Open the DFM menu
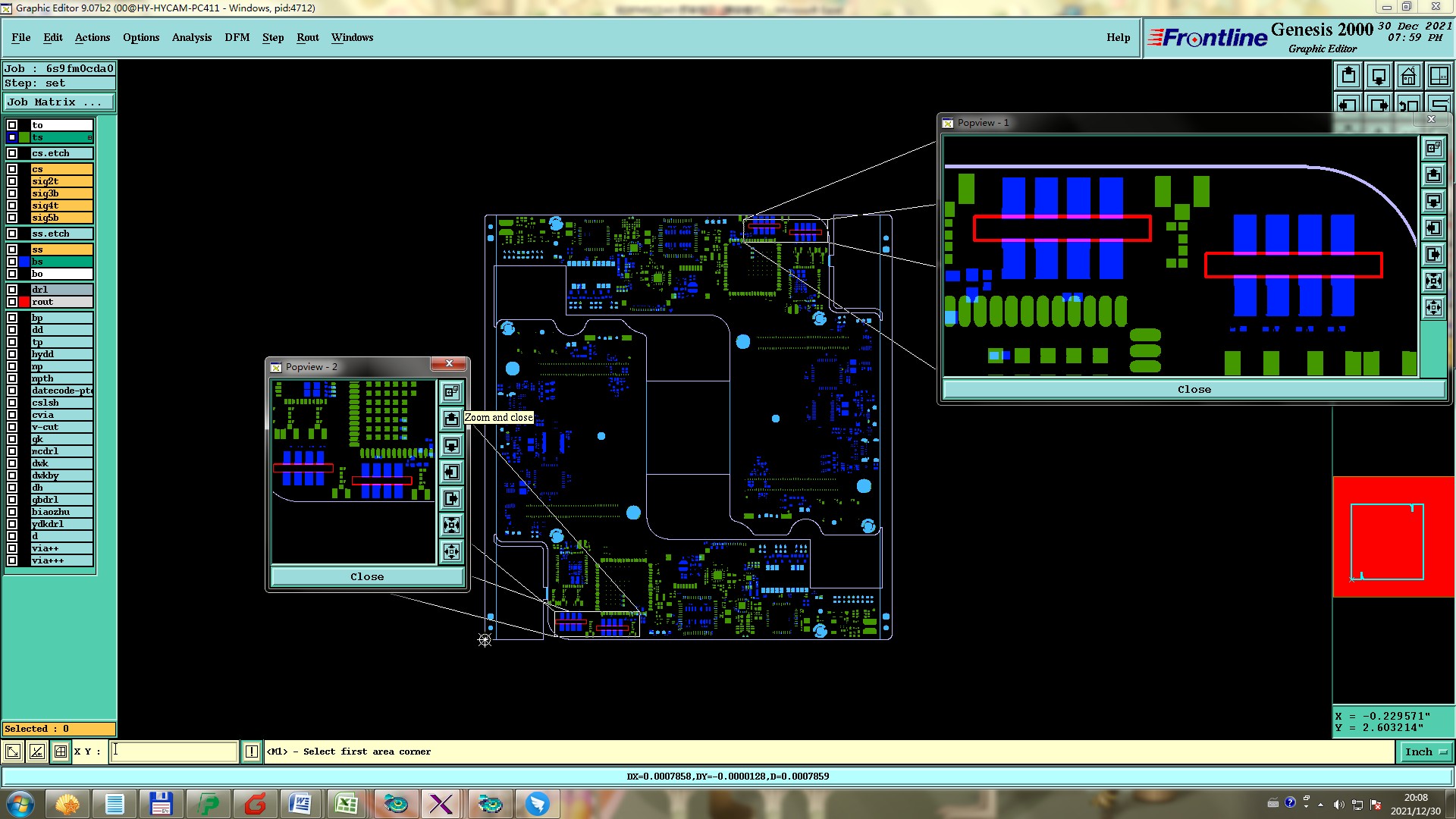The height and width of the screenshot is (819, 1456). click(237, 37)
